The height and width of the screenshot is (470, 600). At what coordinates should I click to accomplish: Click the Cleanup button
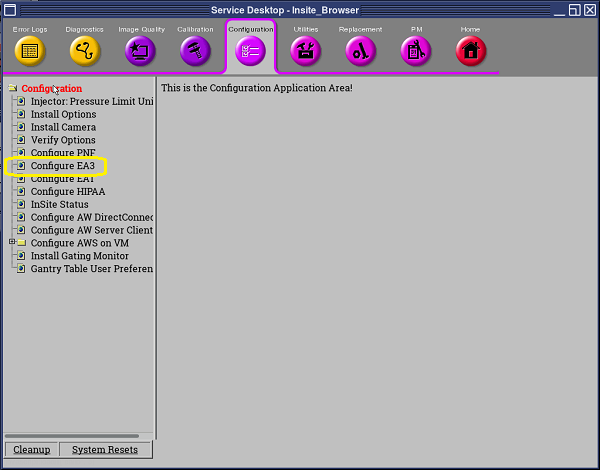click(31, 450)
